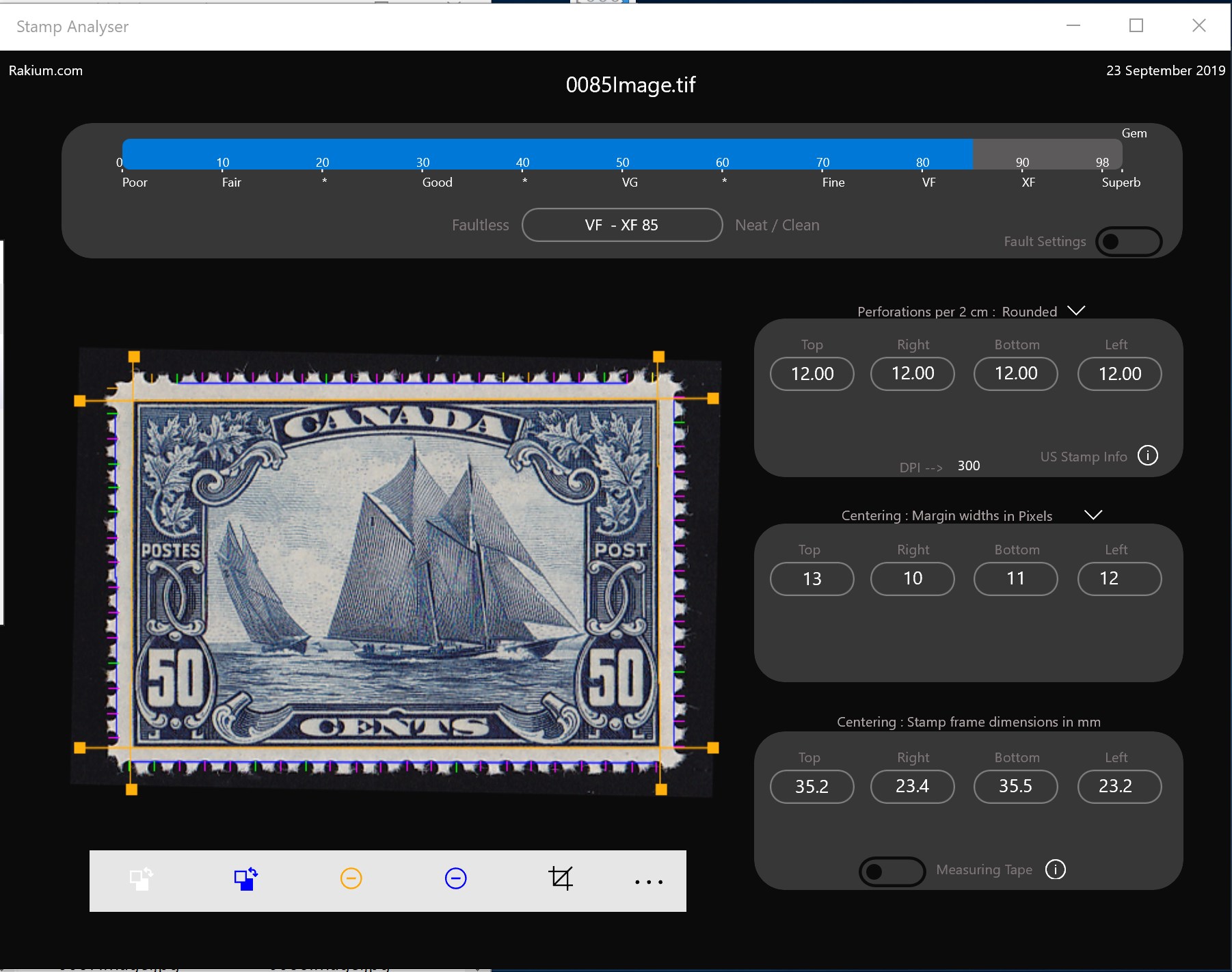Click the Bottom margin width value 11
This screenshot has width=1232, height=972.
tap(1016, 579)
